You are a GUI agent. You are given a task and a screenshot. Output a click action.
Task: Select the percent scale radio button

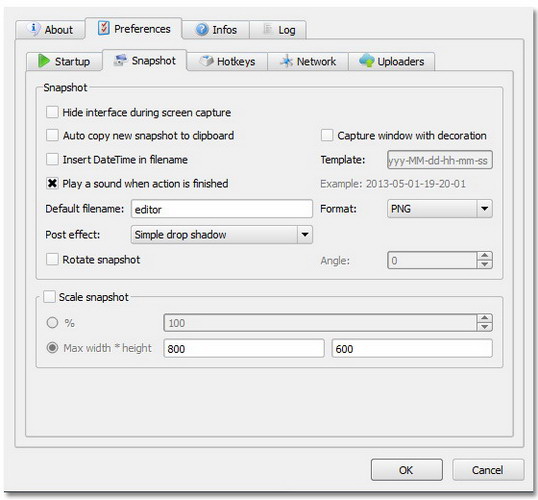(52, 323)
